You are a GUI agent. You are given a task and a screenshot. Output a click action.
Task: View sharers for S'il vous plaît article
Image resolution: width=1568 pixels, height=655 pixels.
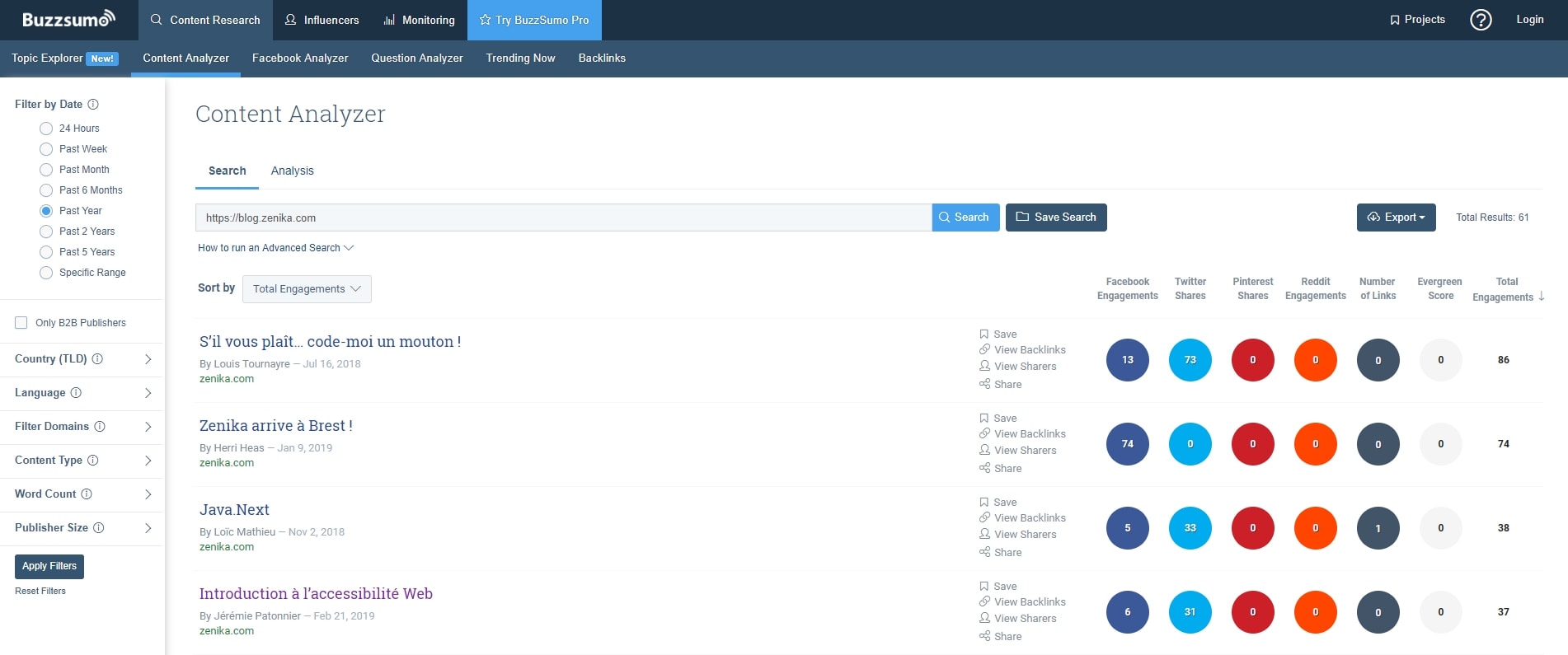[x=1018, y=367]
